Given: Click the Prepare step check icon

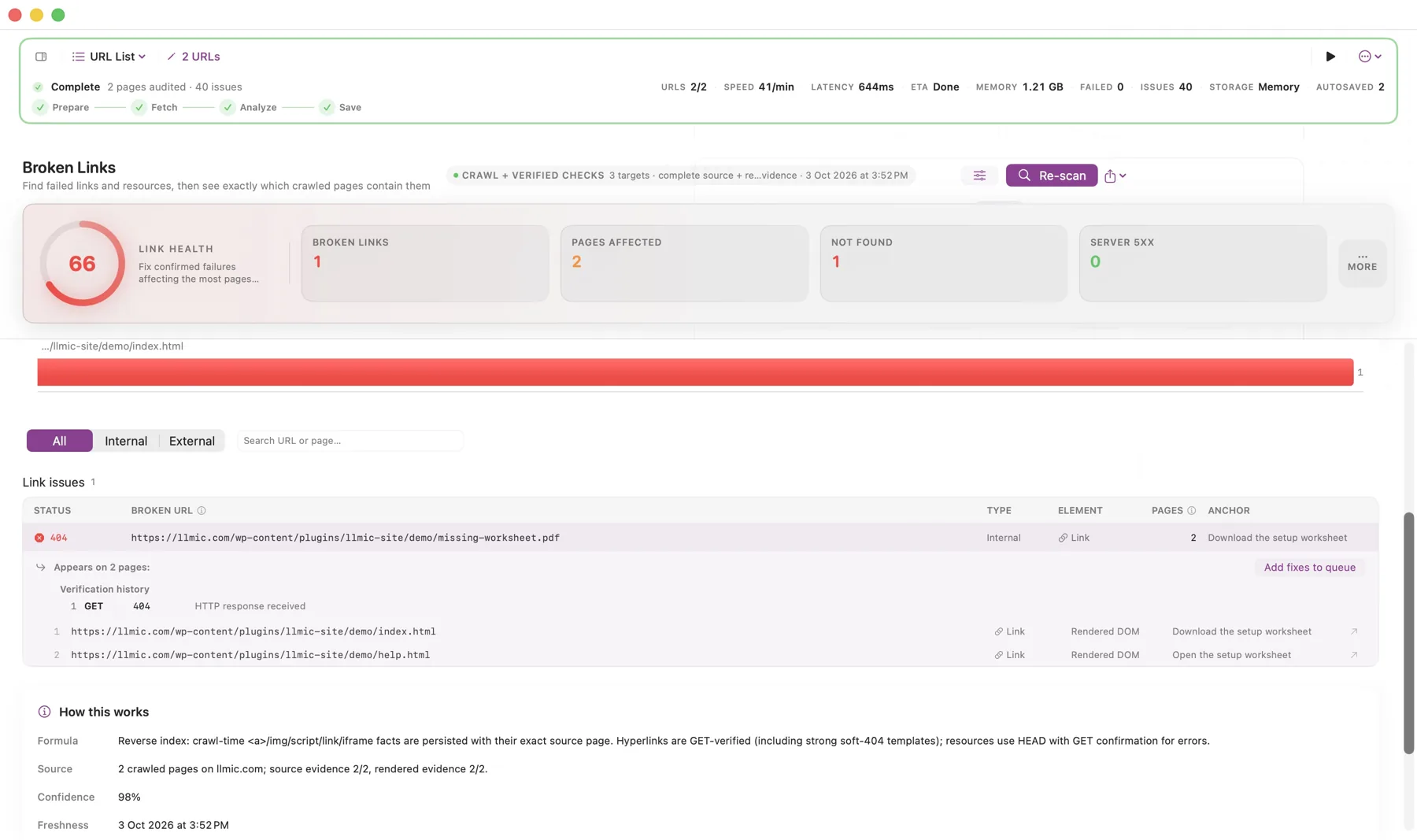Looking at the screenshot, I should [x=40, y=107].
